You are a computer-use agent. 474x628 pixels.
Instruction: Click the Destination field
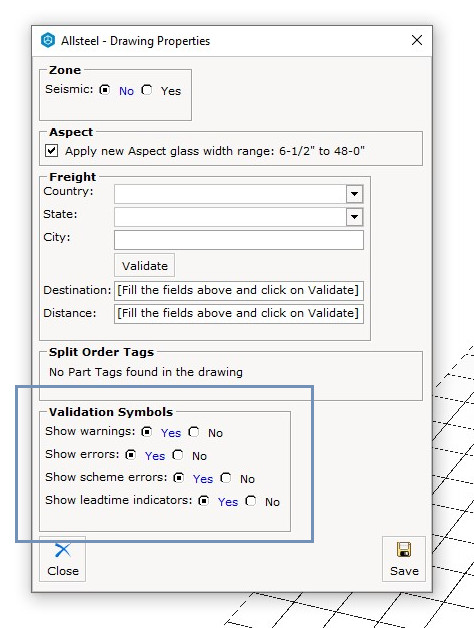(x=239, y=290)
